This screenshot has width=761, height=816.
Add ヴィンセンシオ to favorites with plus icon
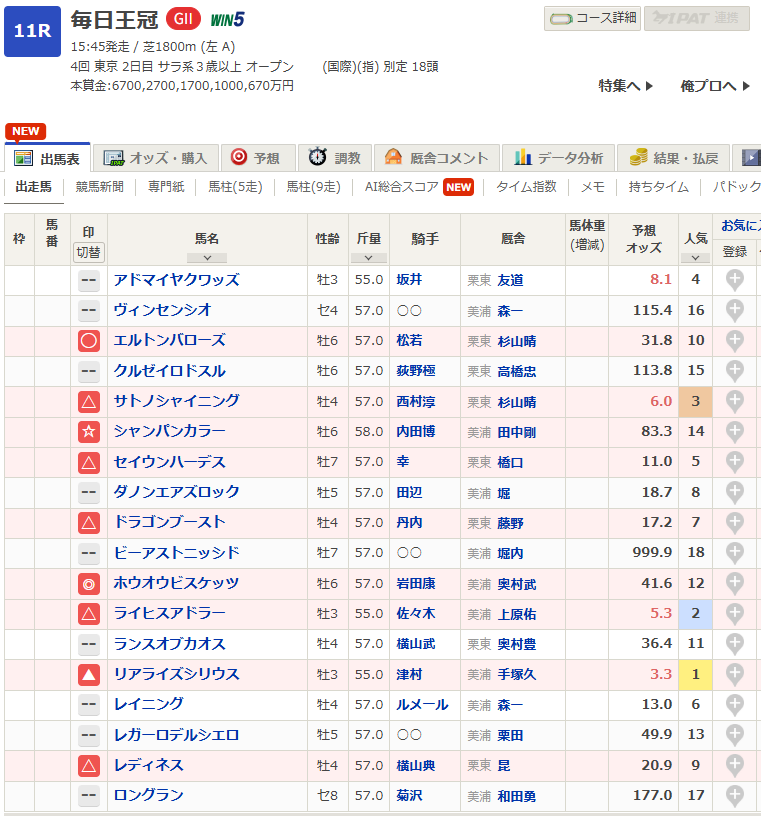coord(734,310)
